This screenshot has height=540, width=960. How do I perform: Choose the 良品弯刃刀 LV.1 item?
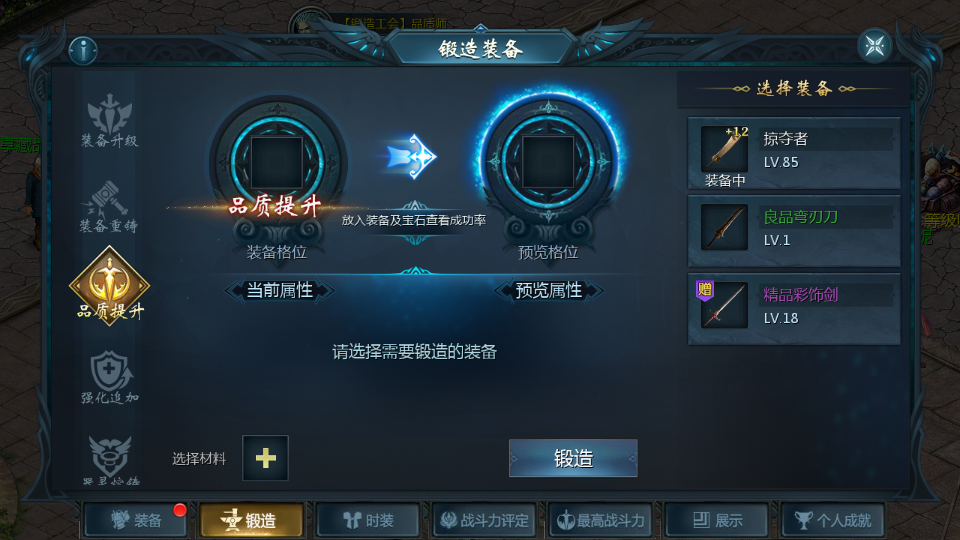(x=794, y=231)
